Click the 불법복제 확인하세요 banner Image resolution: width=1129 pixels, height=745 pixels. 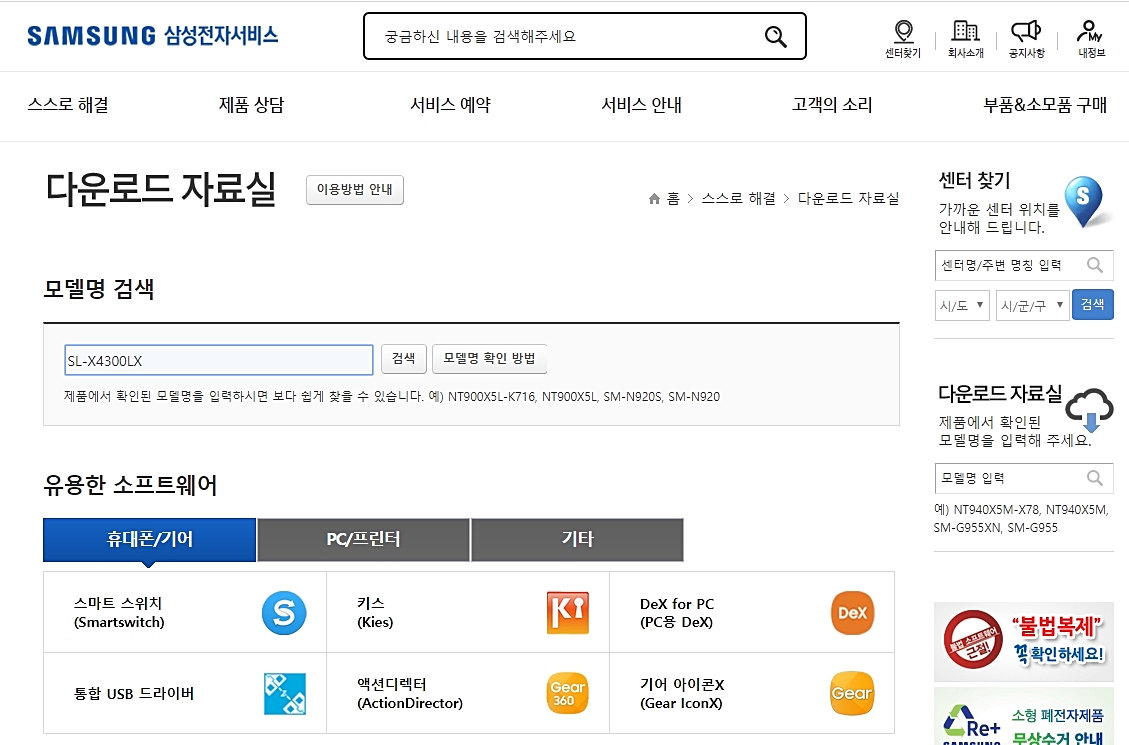coord(1023,641)
